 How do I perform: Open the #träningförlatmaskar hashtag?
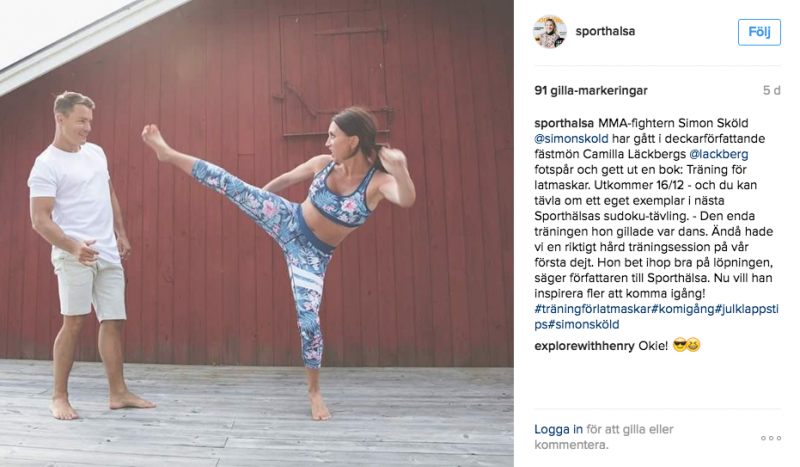point(593,309)
